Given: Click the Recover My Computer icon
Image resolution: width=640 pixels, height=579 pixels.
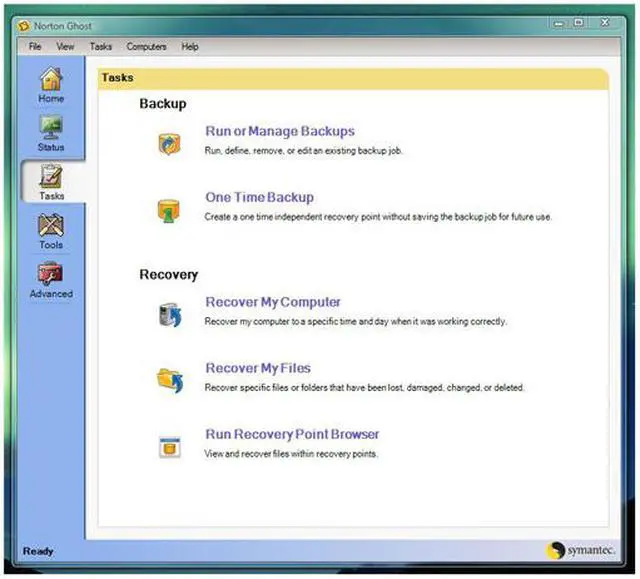Looking at the screenshot, I should click(x=170, y=315).
